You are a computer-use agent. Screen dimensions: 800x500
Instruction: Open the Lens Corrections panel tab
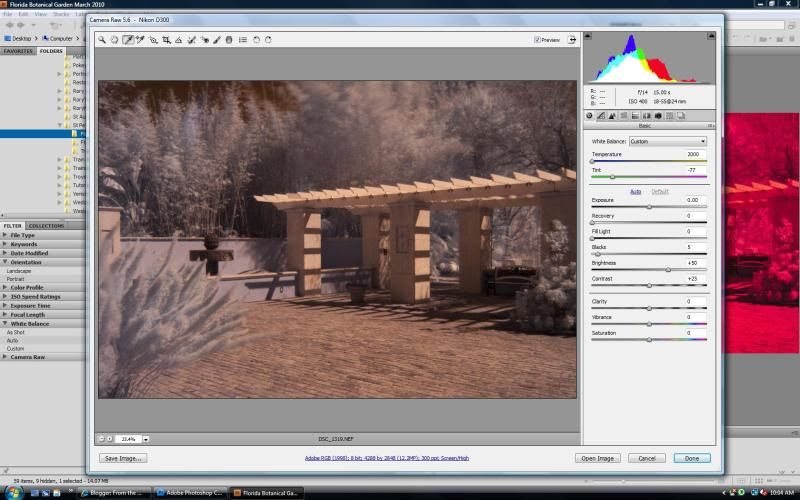[646, 116]
